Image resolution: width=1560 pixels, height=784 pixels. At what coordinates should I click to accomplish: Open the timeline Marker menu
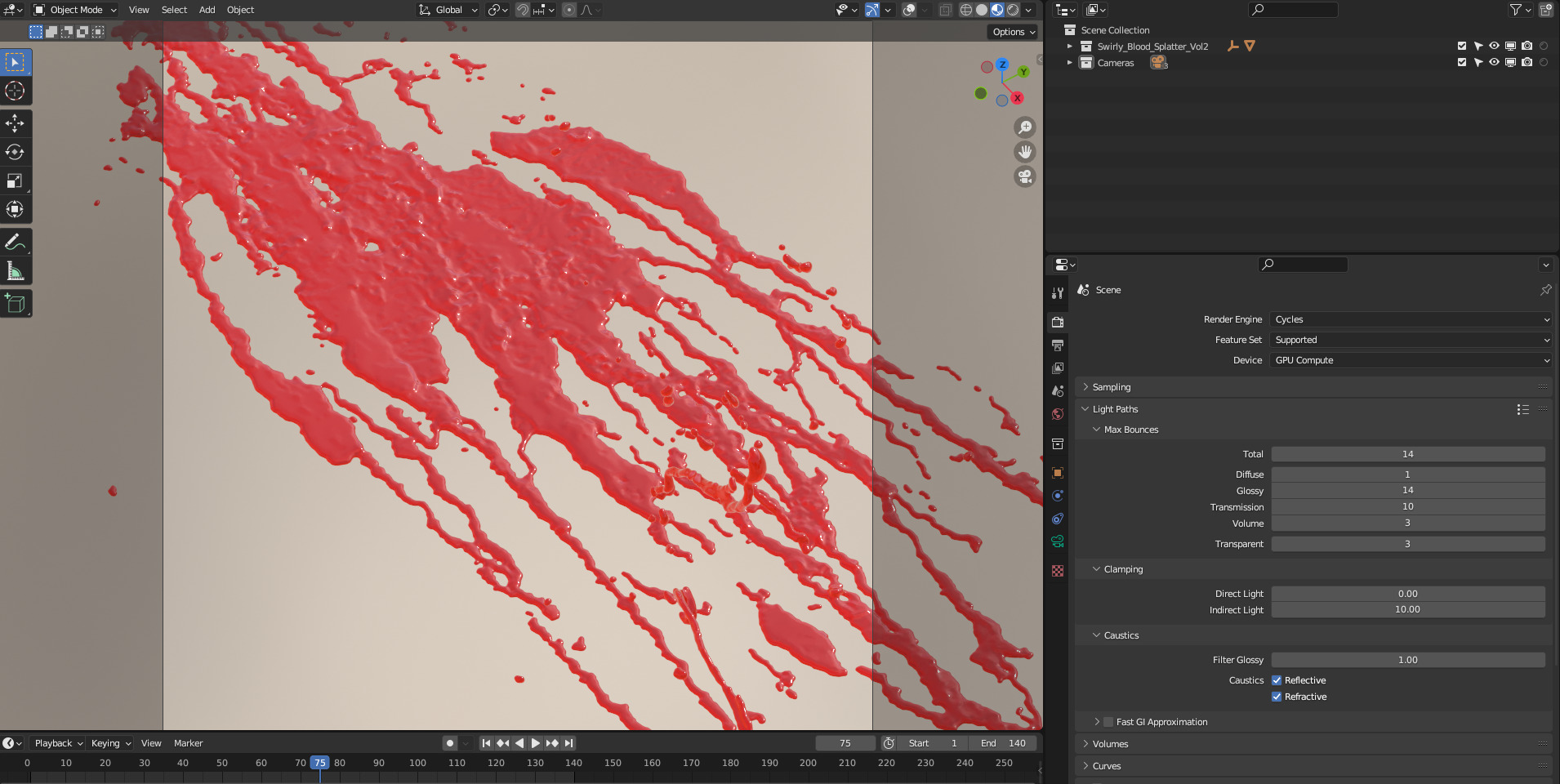[188, 743]
